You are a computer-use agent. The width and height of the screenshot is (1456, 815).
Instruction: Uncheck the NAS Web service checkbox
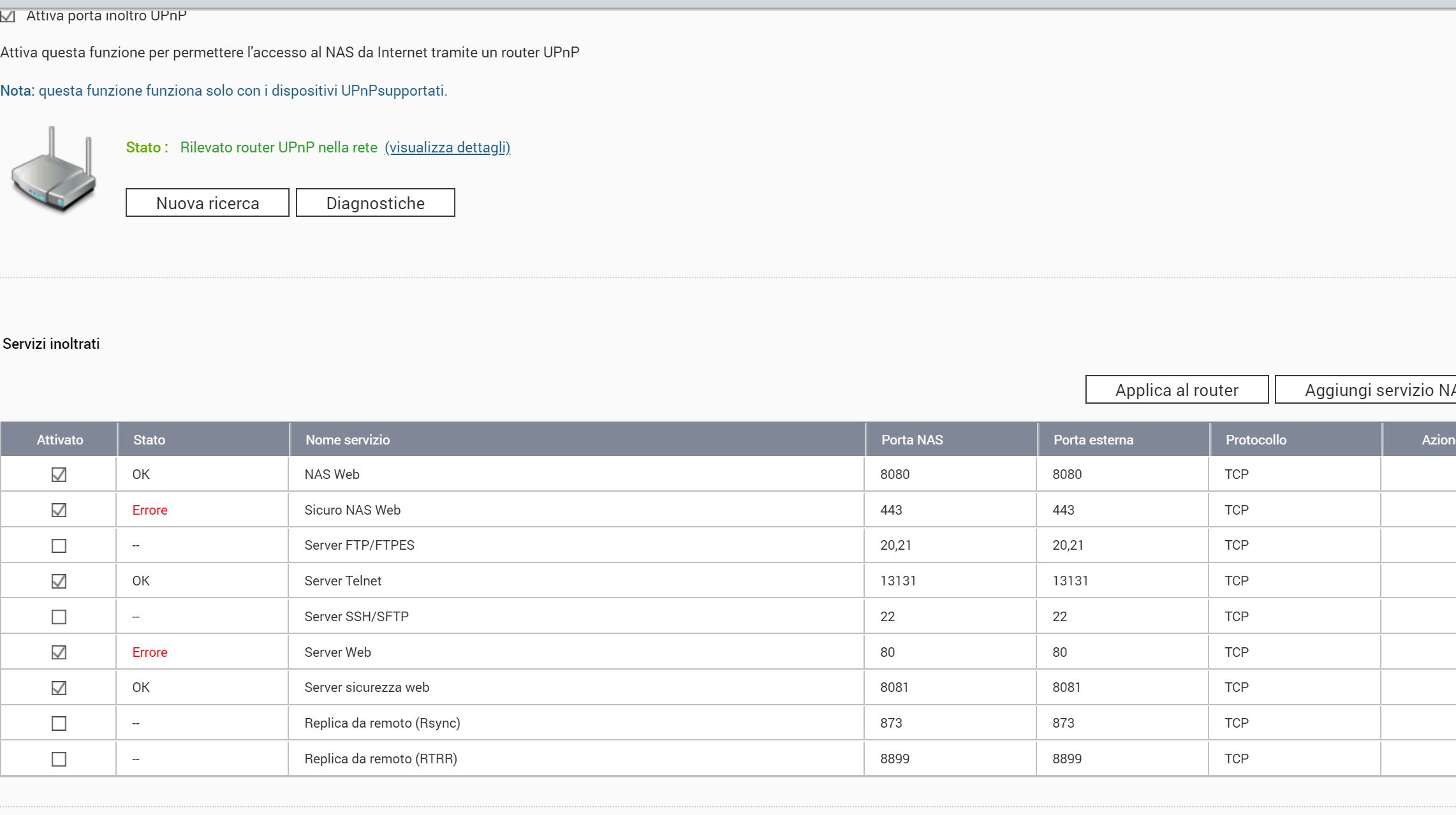(x=59, y=474)
